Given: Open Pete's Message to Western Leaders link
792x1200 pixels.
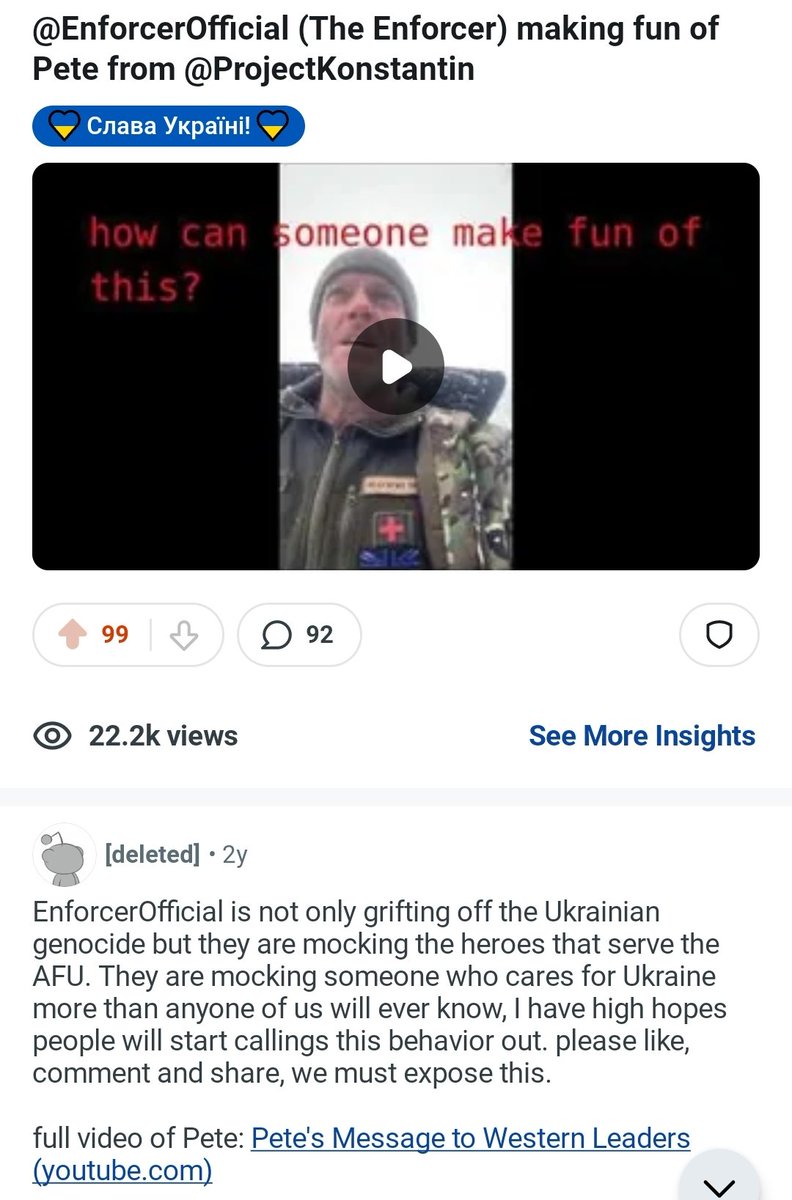Looking at the screenshot, I should 361,1153.
